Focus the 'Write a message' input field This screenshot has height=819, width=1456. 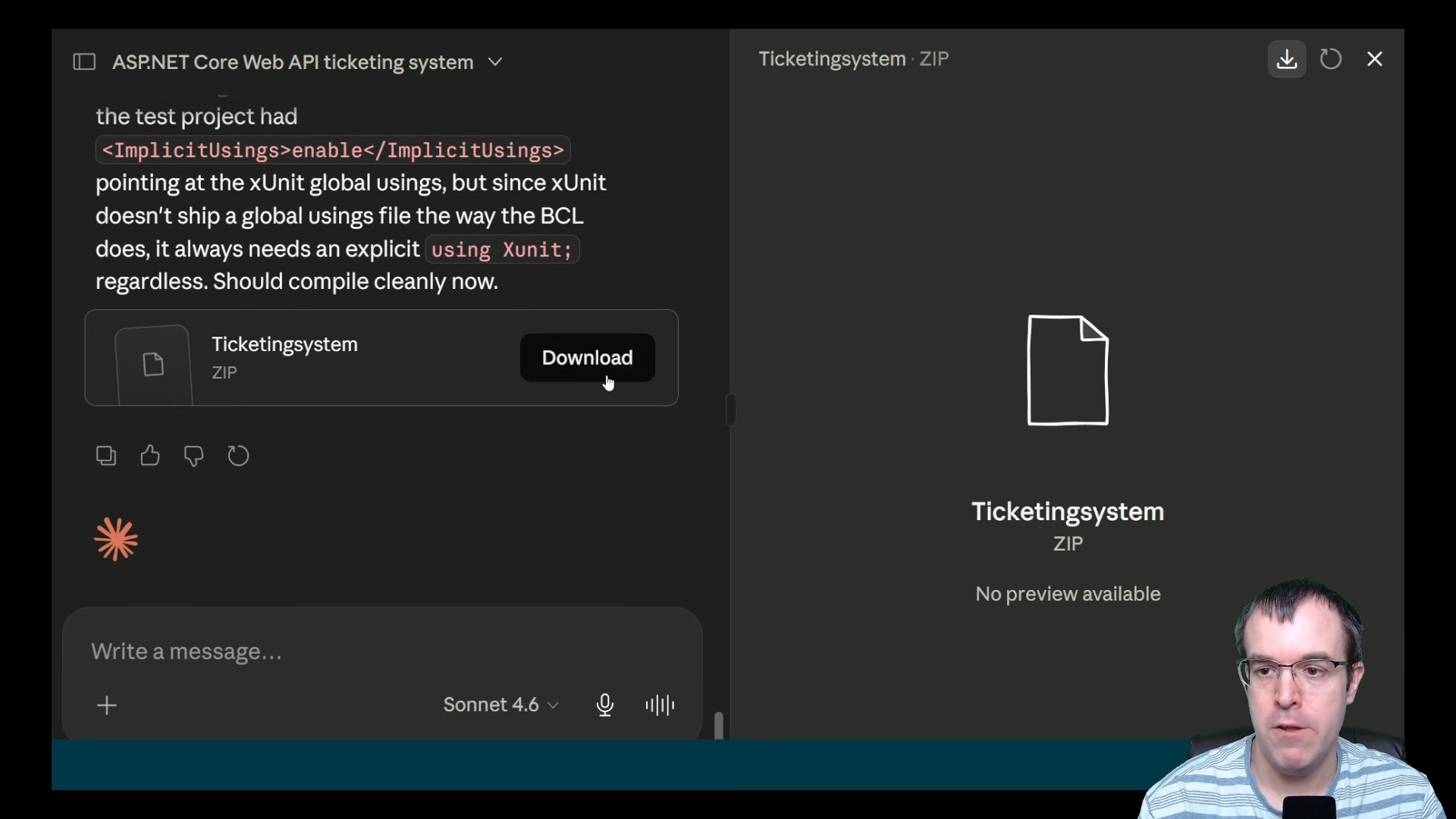click(x=382, y=651)
